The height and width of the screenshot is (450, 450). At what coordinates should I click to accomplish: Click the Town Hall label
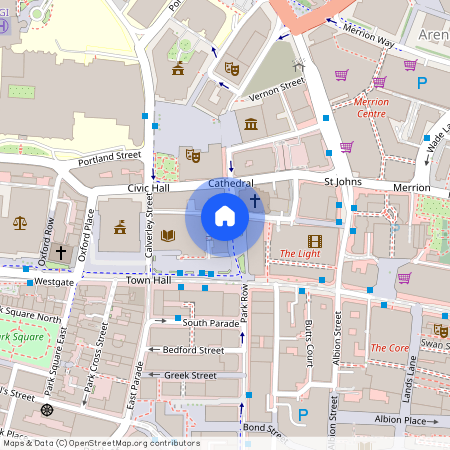(149, 280)
